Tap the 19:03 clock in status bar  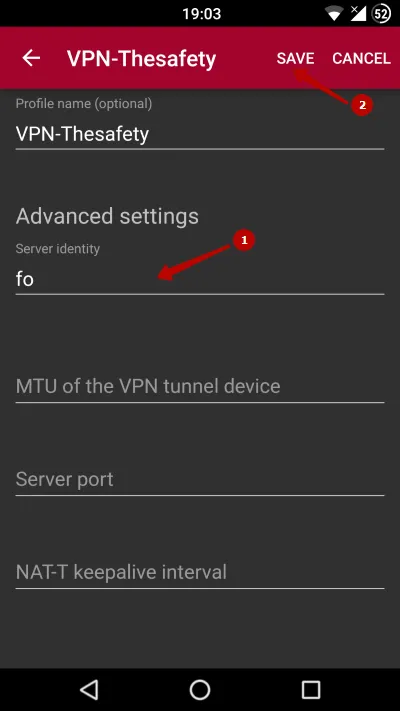point(201,14)
